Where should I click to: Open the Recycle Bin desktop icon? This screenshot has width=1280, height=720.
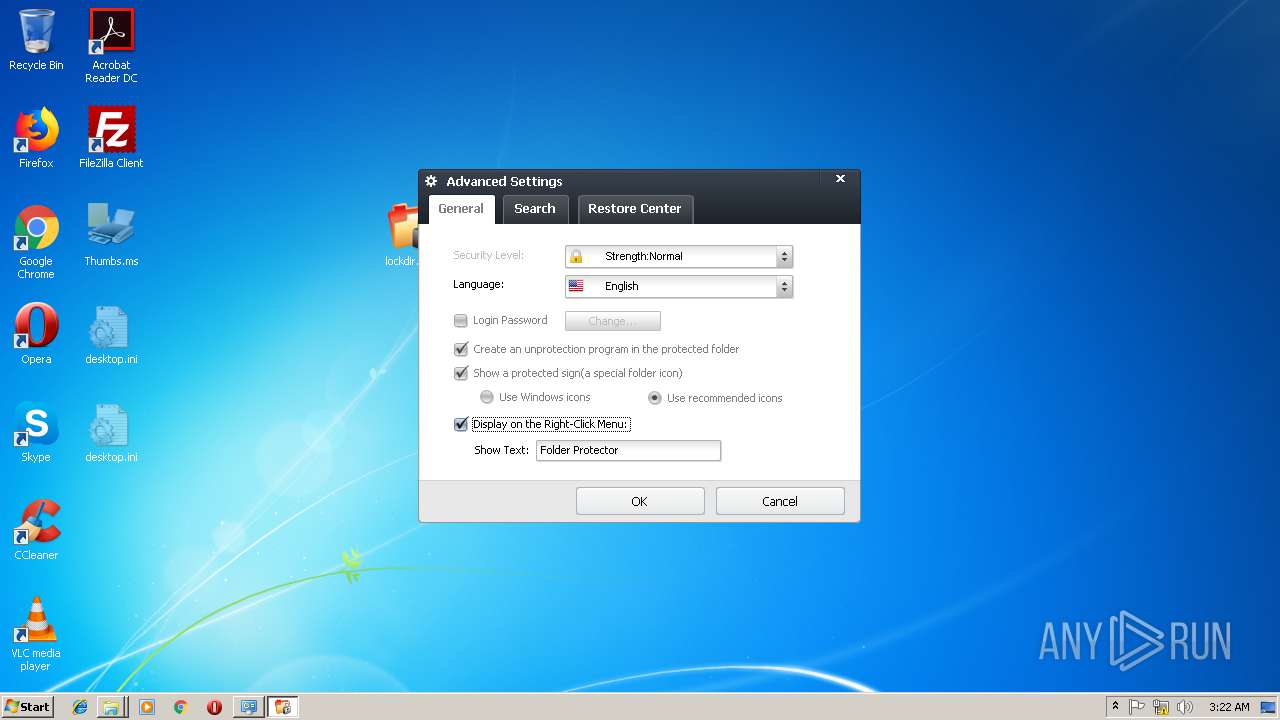[36, 40]
